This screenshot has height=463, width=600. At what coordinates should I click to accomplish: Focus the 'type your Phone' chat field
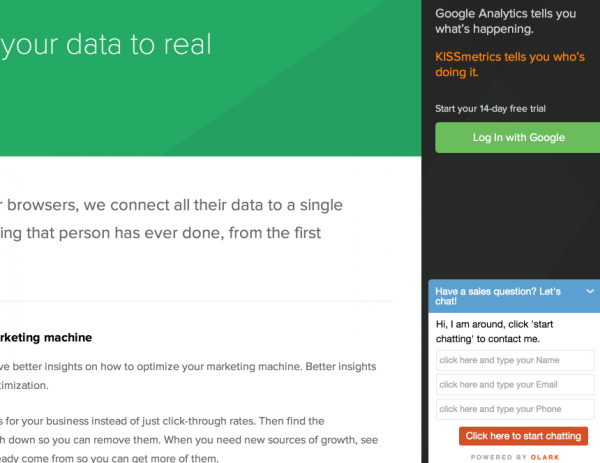[515, 409]
